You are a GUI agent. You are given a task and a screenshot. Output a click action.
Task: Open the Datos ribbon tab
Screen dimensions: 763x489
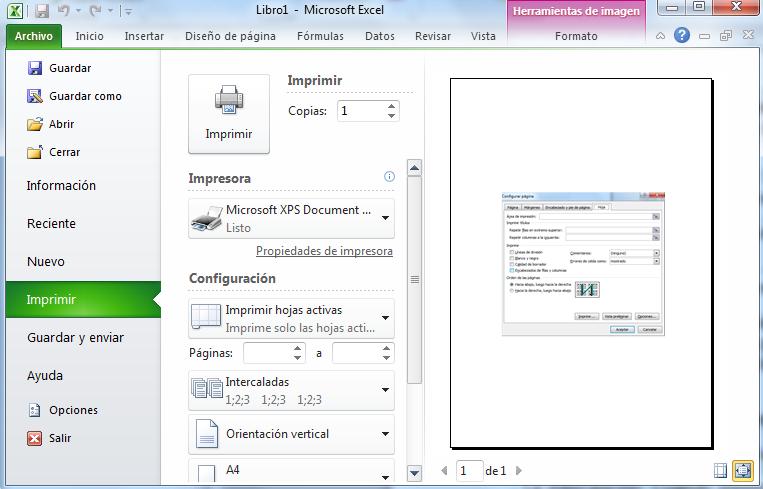(x=380, y=36)
